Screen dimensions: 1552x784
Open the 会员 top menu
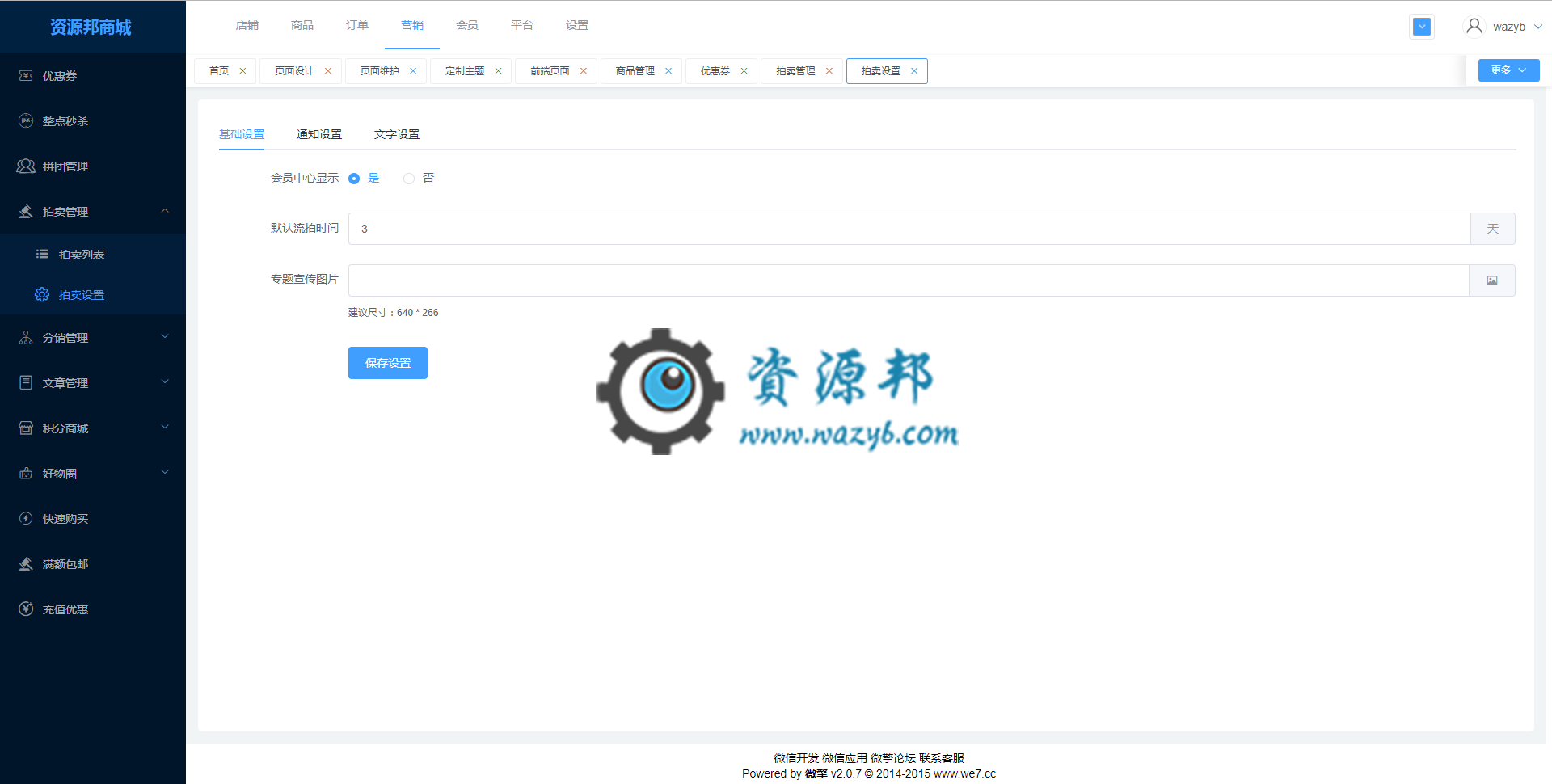pos(467,25)
